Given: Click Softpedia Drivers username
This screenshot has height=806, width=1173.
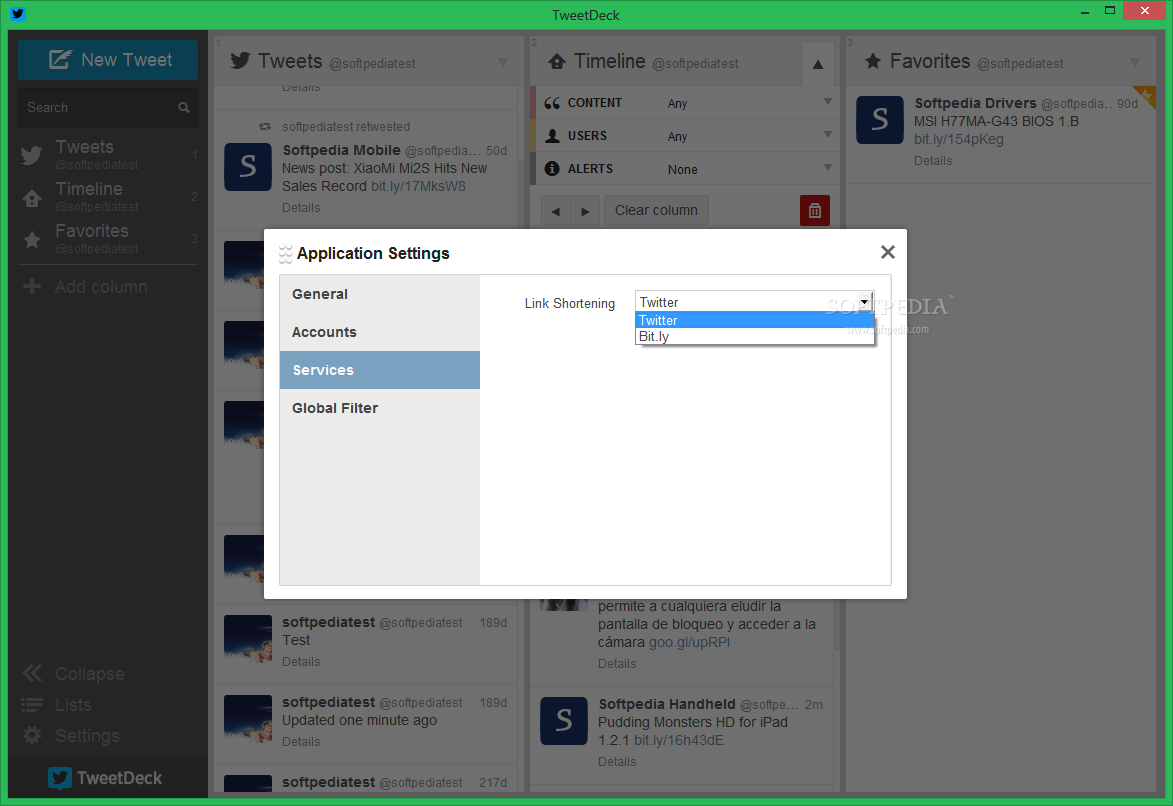Looking at the screenshot, I should pyautogui.click(x=975, y=103).
